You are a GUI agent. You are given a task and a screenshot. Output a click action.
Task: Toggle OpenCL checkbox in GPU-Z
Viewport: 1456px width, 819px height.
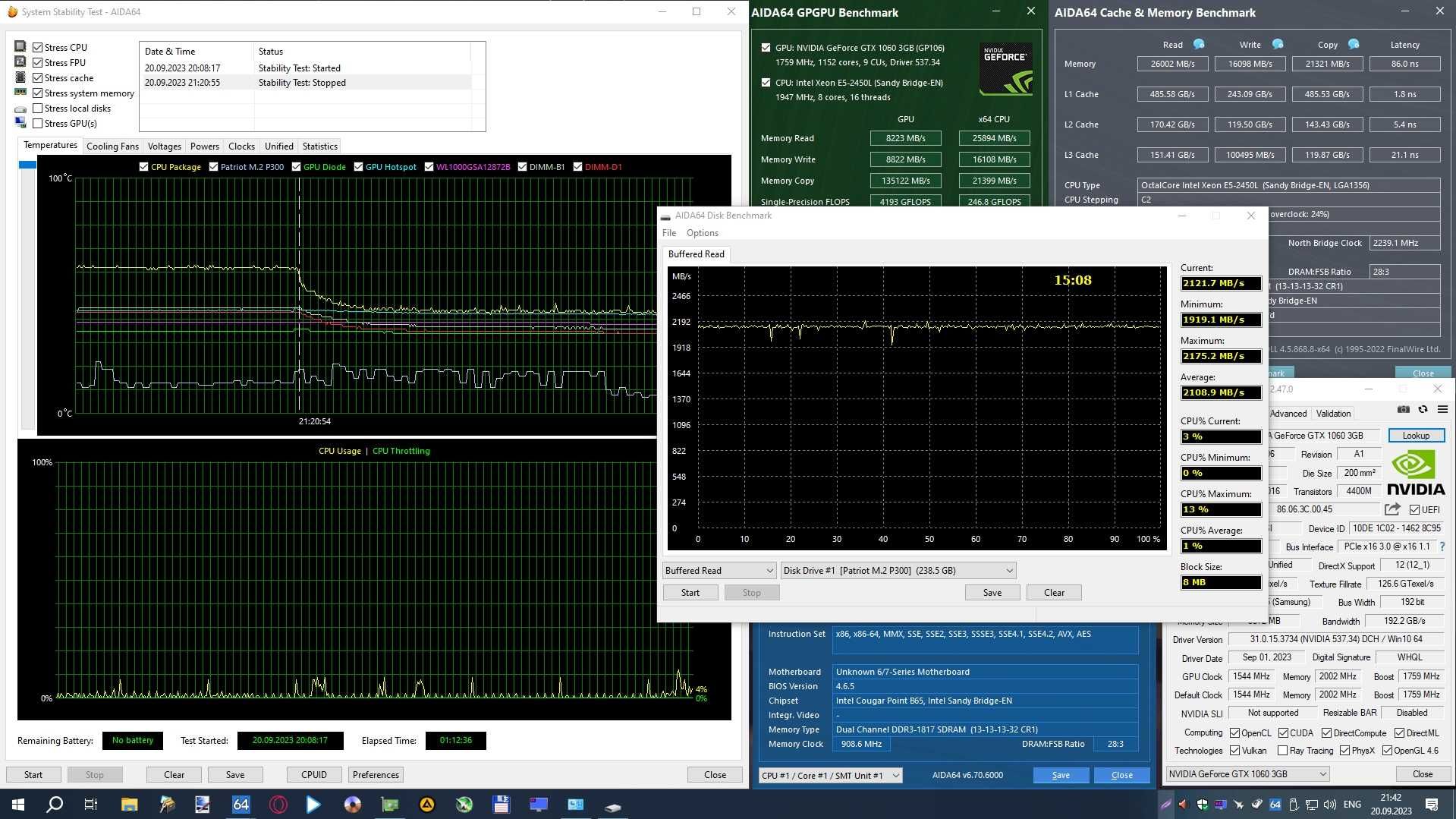[1234, 732]
